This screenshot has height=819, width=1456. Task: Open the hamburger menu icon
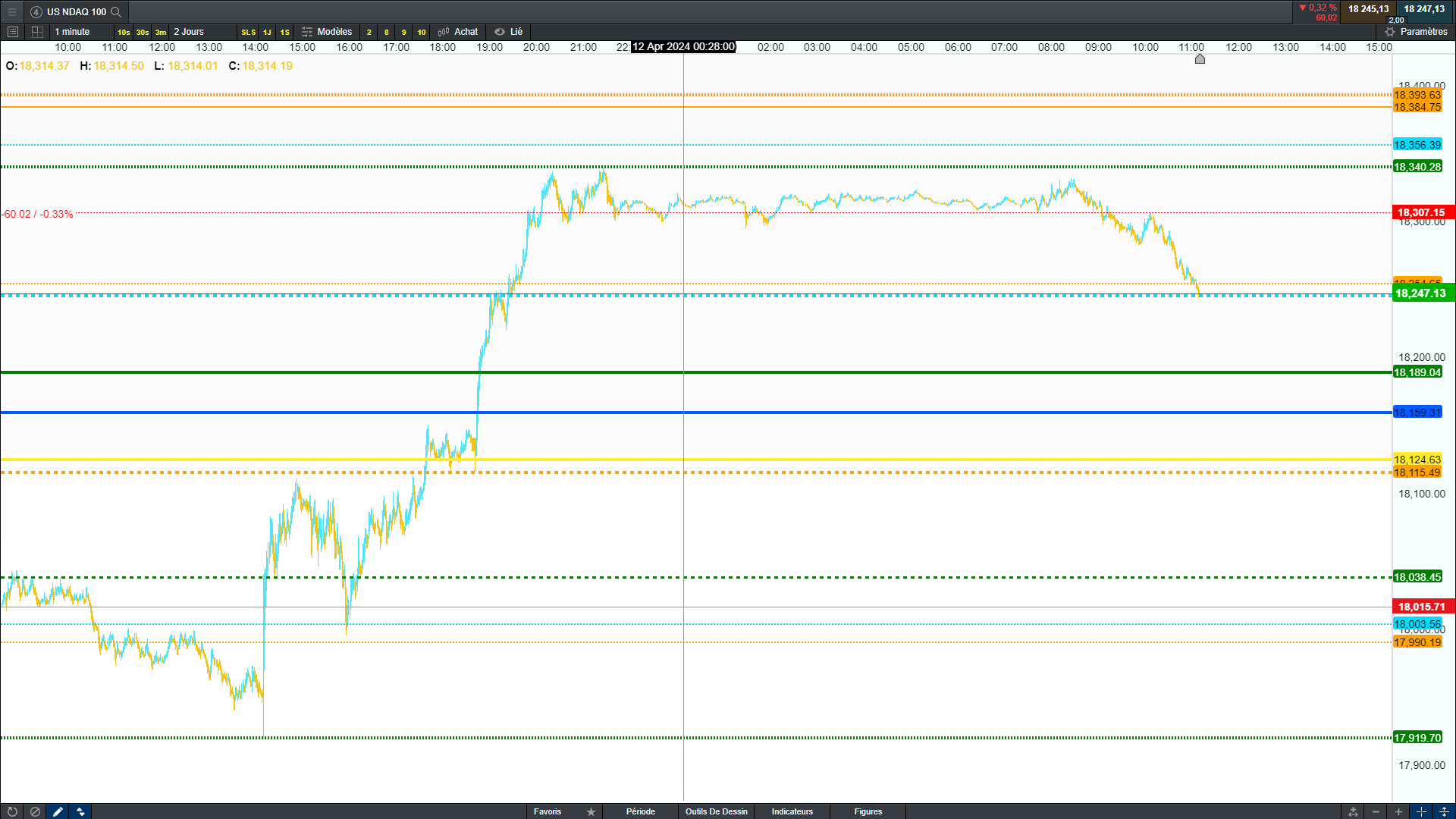[12, 11]
